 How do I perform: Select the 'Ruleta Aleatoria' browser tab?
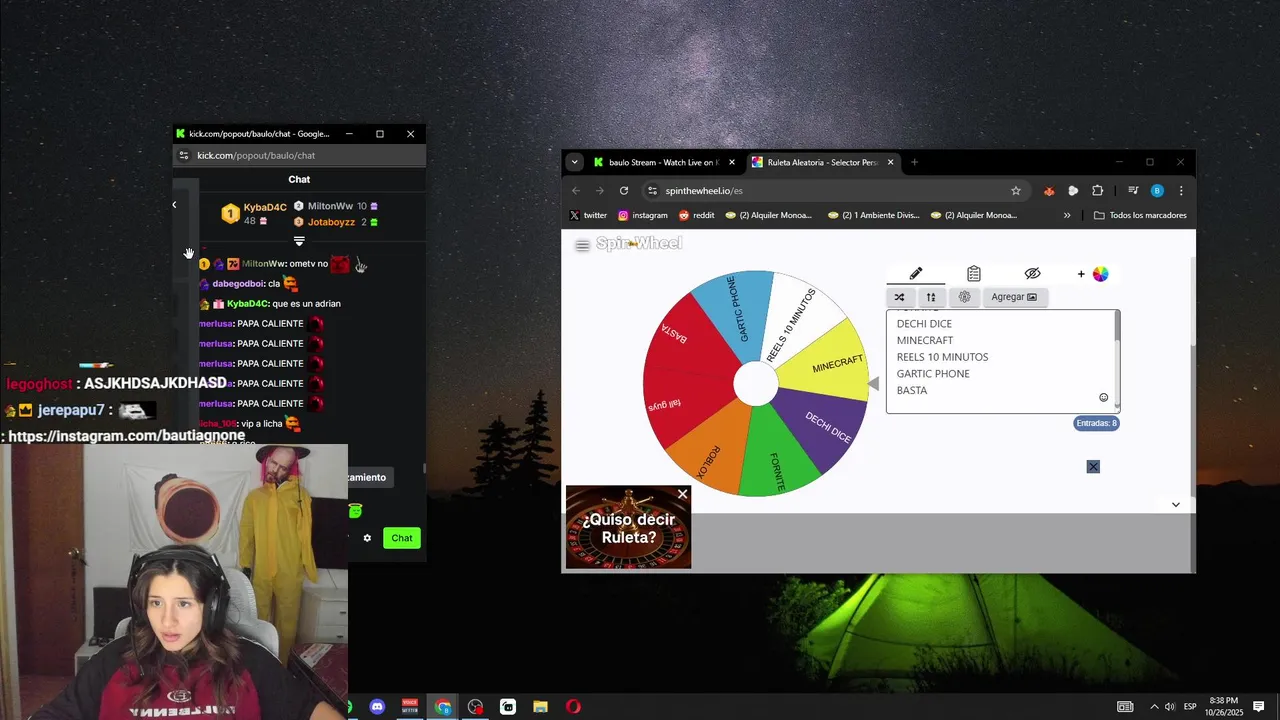tap(821, 162)
